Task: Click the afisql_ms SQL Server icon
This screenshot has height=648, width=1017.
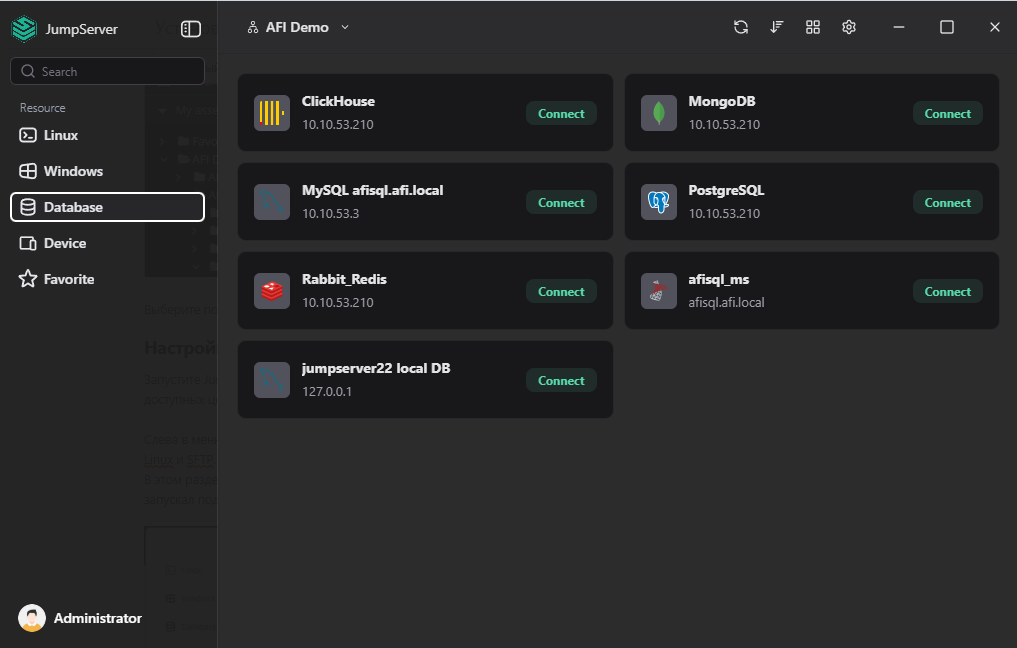Action: coord(659,291)
